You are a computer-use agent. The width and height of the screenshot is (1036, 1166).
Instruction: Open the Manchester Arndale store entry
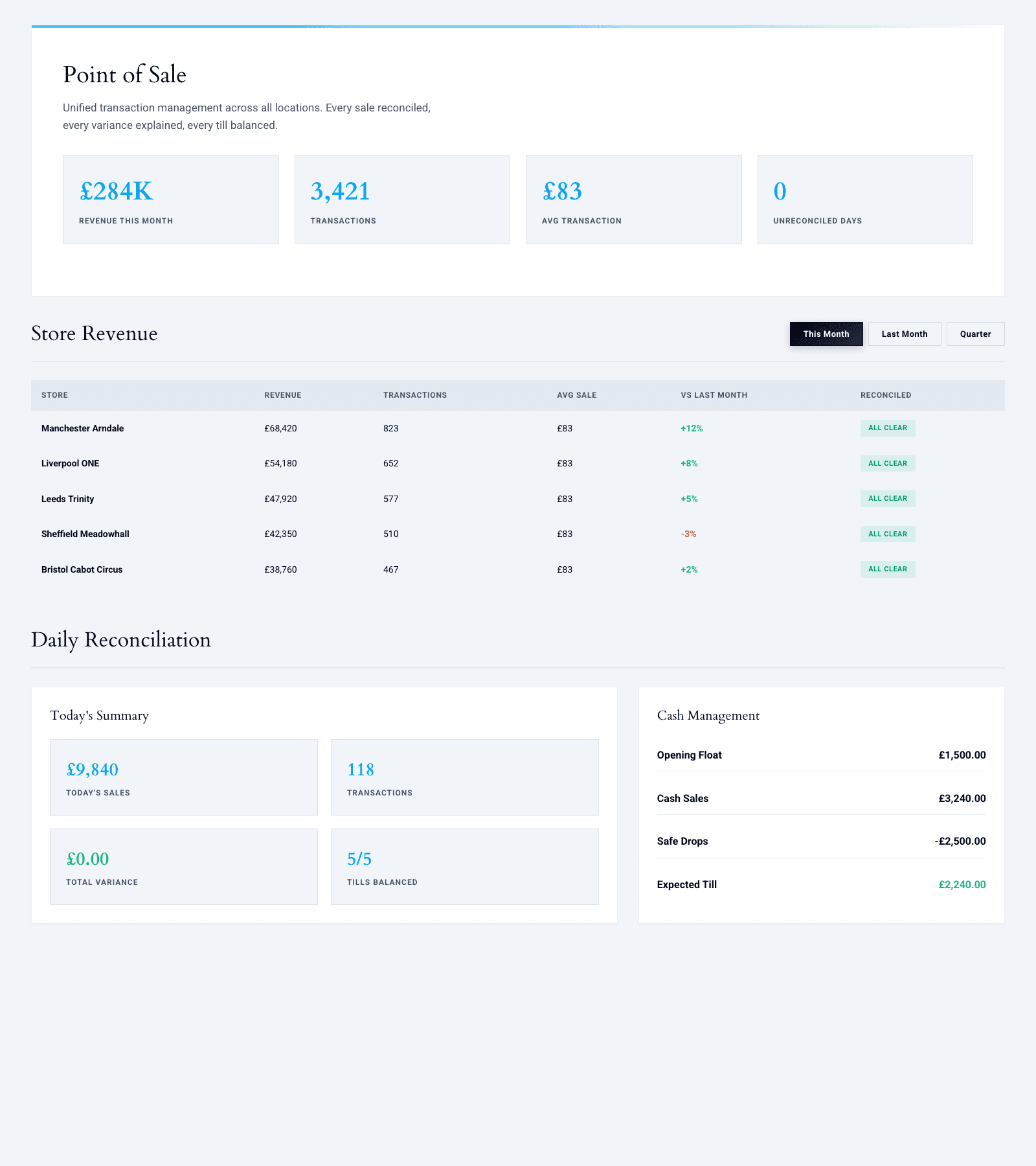point(82,428)
